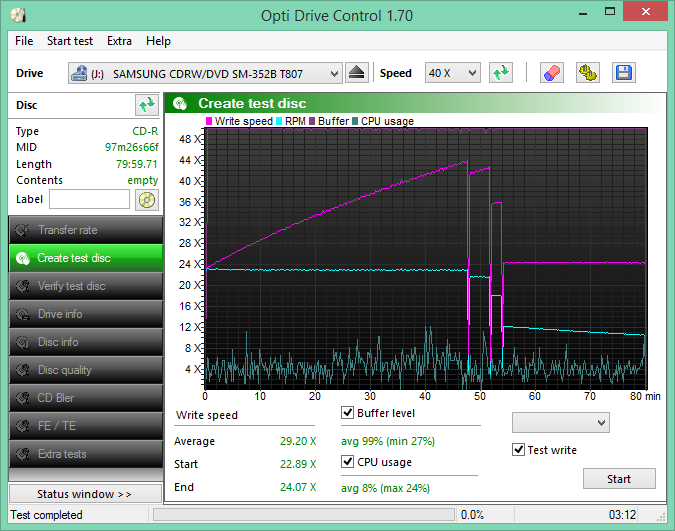Select the Transfer rate test label

coord(68,230)
